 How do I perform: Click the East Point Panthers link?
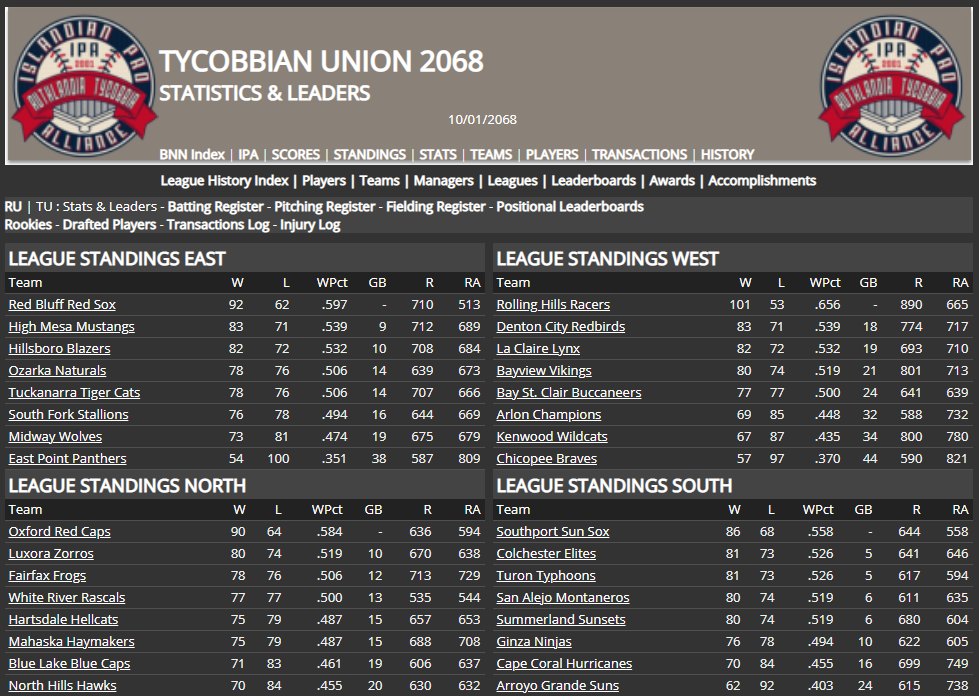pyautogui.click(x=67, y=459)
